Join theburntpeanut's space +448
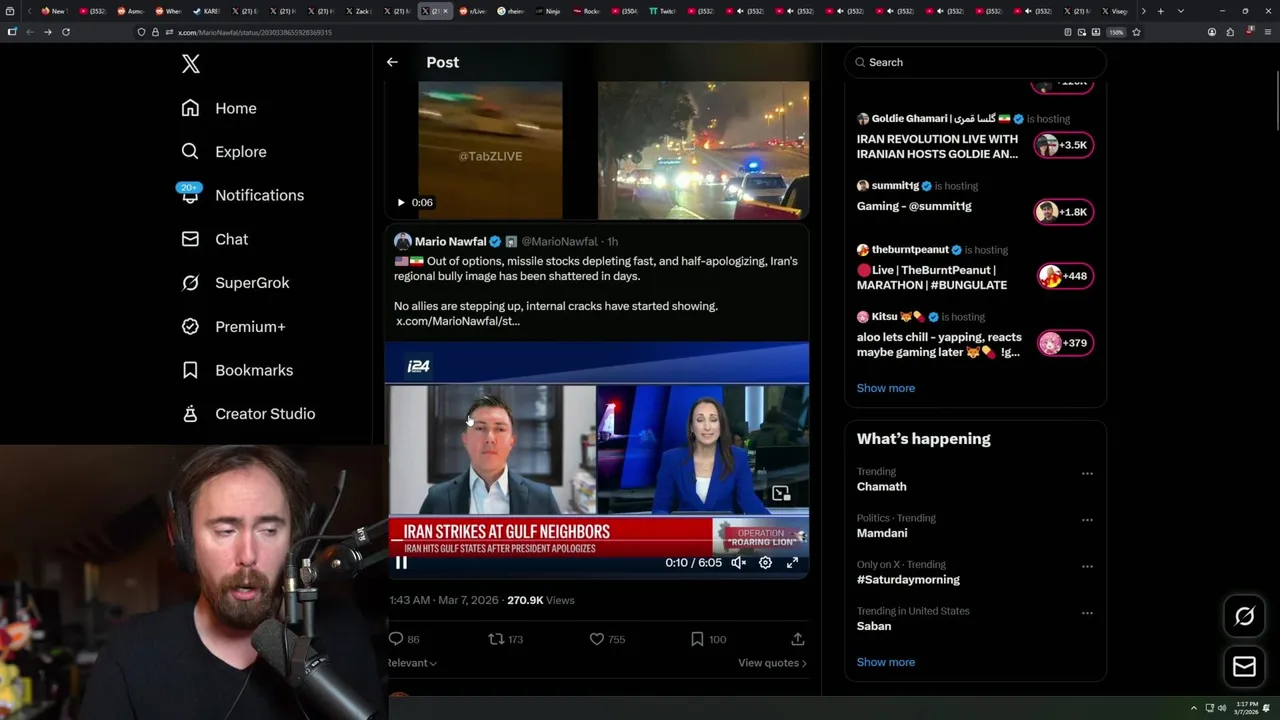 point(1064,276)
